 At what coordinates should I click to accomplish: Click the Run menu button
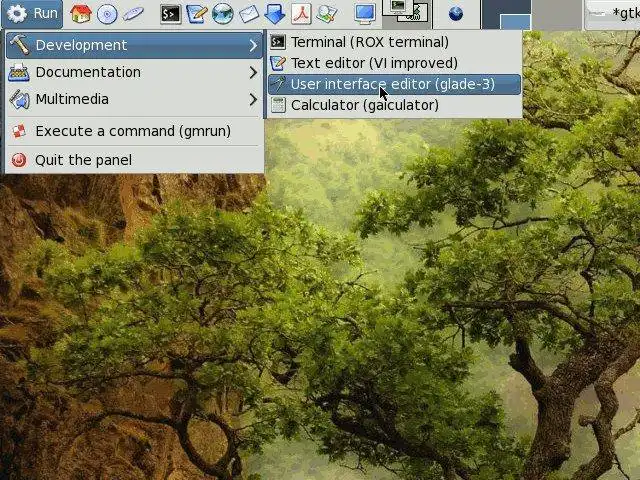32,13
